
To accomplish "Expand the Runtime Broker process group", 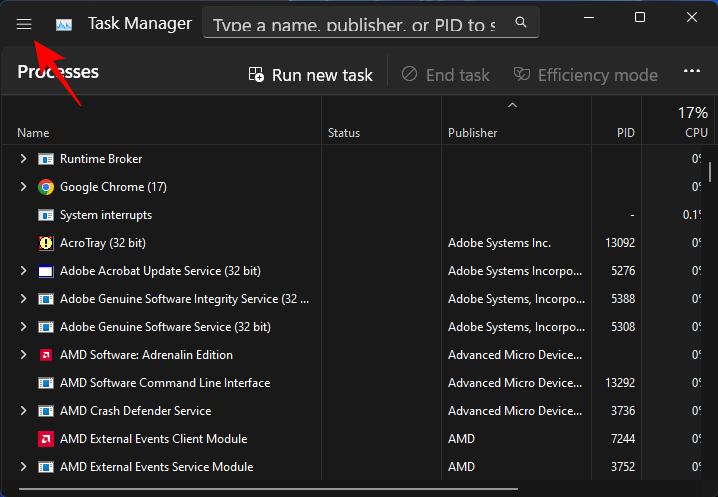I will (x=24, y=159).
